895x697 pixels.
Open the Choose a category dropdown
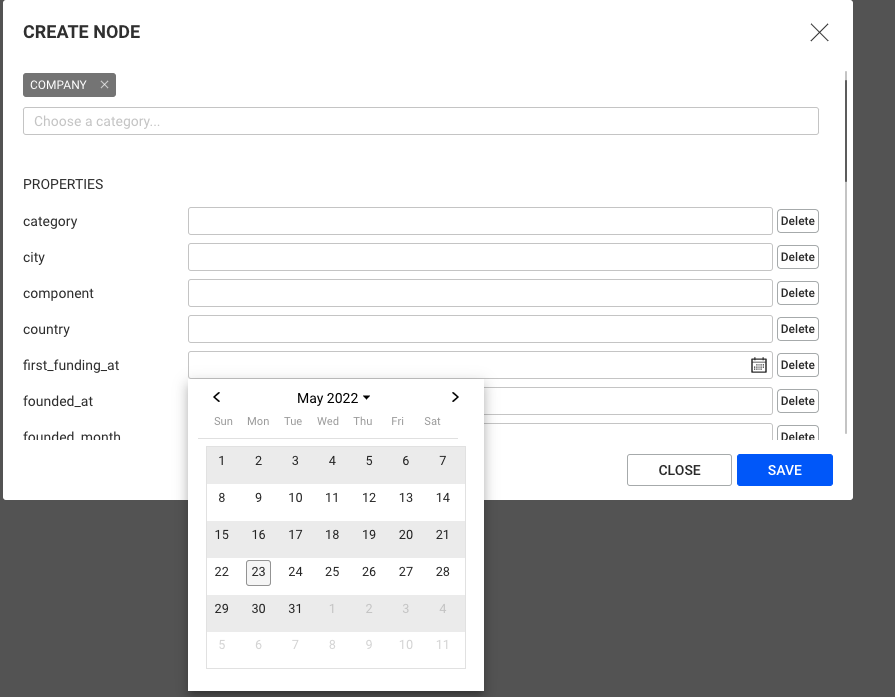(x=421, y=121)
